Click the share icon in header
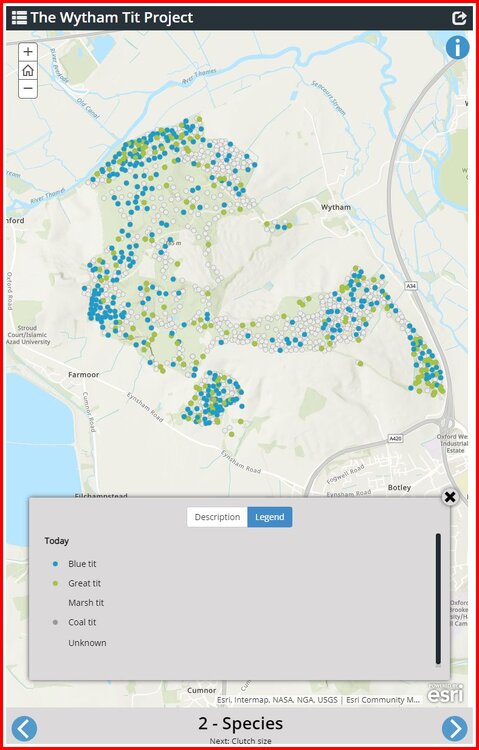This screenshot has width=479, height=750. [459, 18]
